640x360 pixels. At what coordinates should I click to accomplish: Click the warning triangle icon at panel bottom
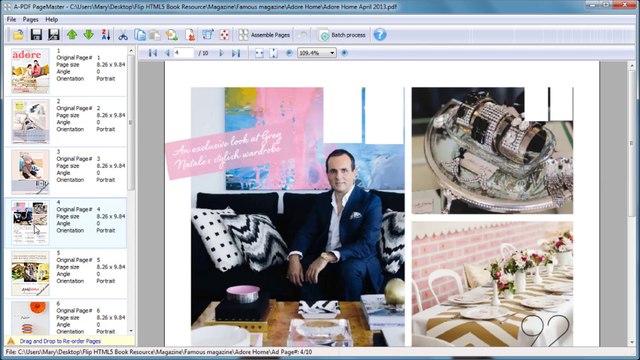click(x=11, y=341)
